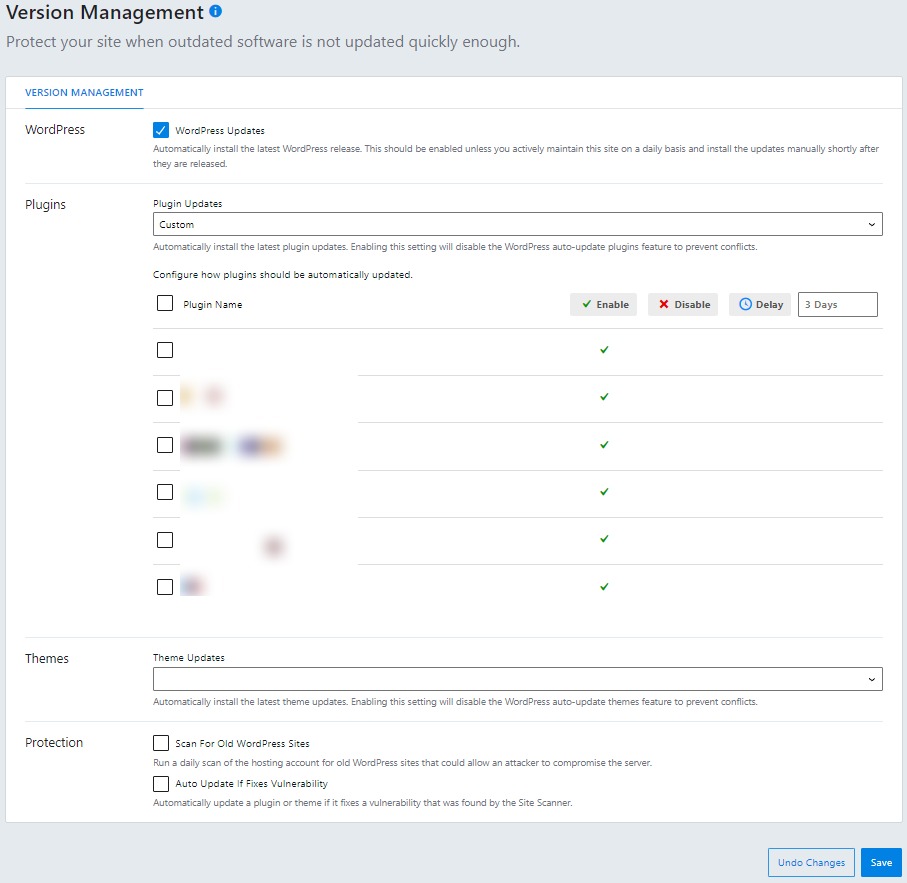This screenshot has width=907, height=883.
Task: Tick the Plugin Name select-all checkbox
Action: tap(165, 303)
